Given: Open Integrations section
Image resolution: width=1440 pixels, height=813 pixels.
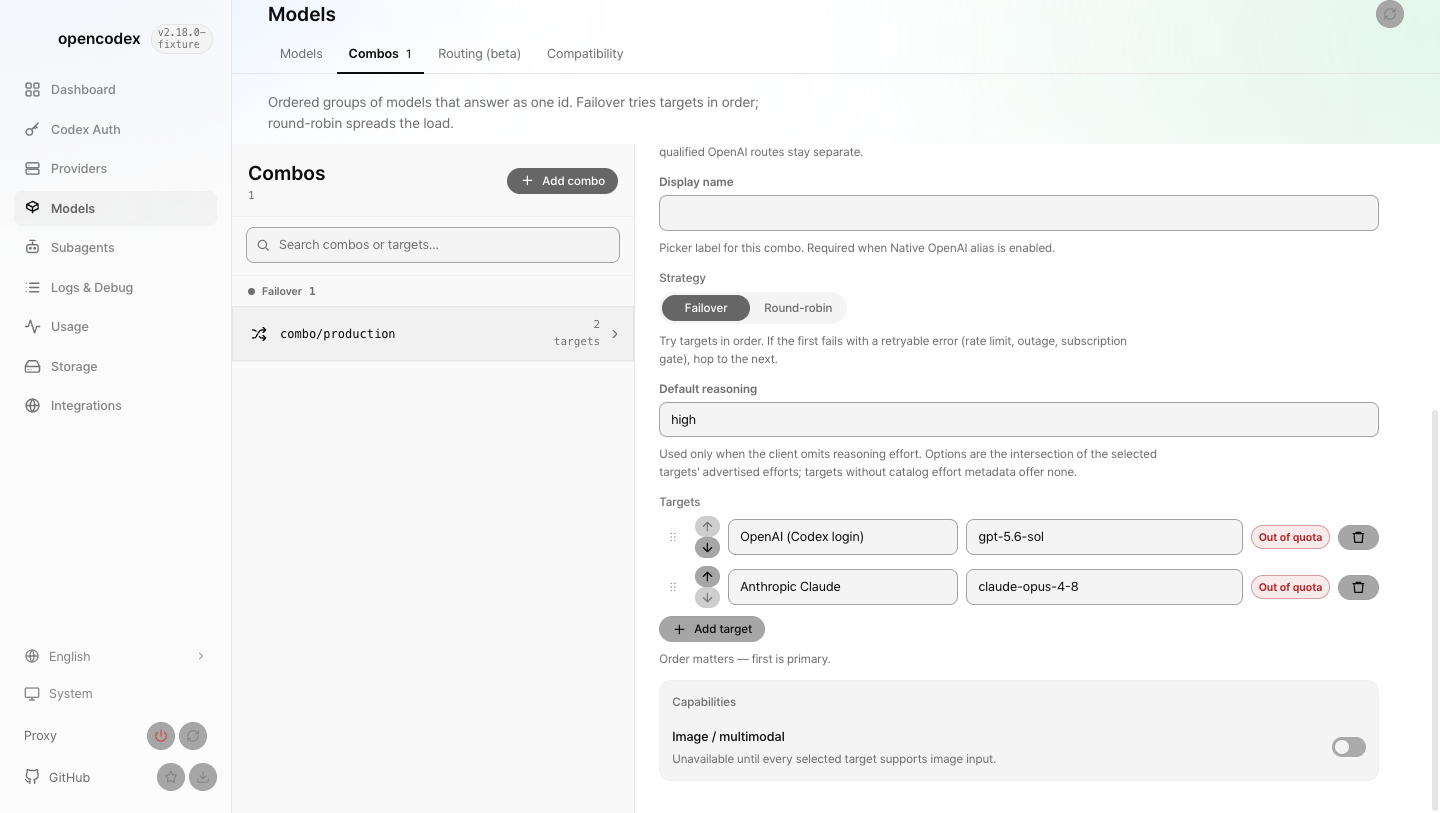Looking at the screenshot, I should coord(115,405).
